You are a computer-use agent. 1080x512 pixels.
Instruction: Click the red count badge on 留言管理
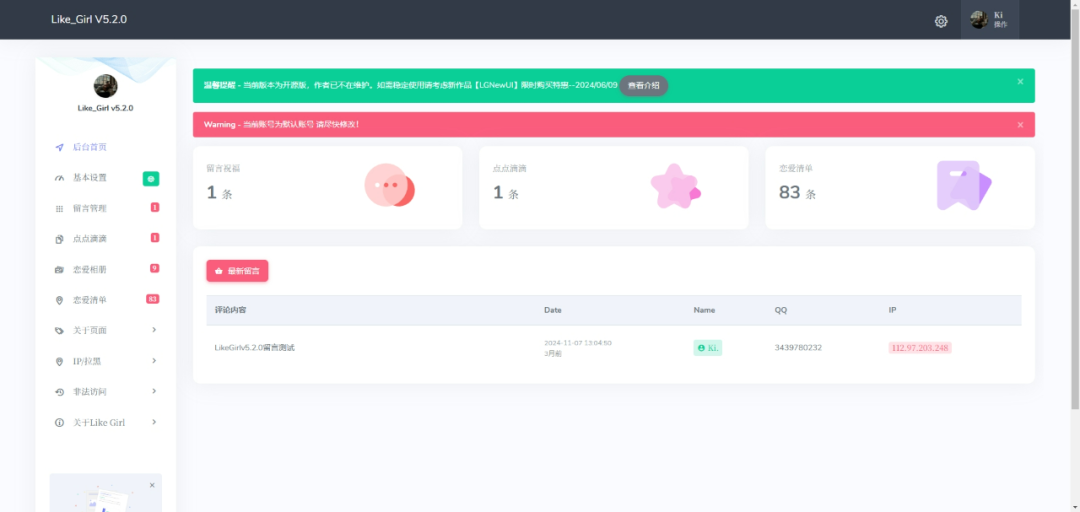(x=155, y=207)
